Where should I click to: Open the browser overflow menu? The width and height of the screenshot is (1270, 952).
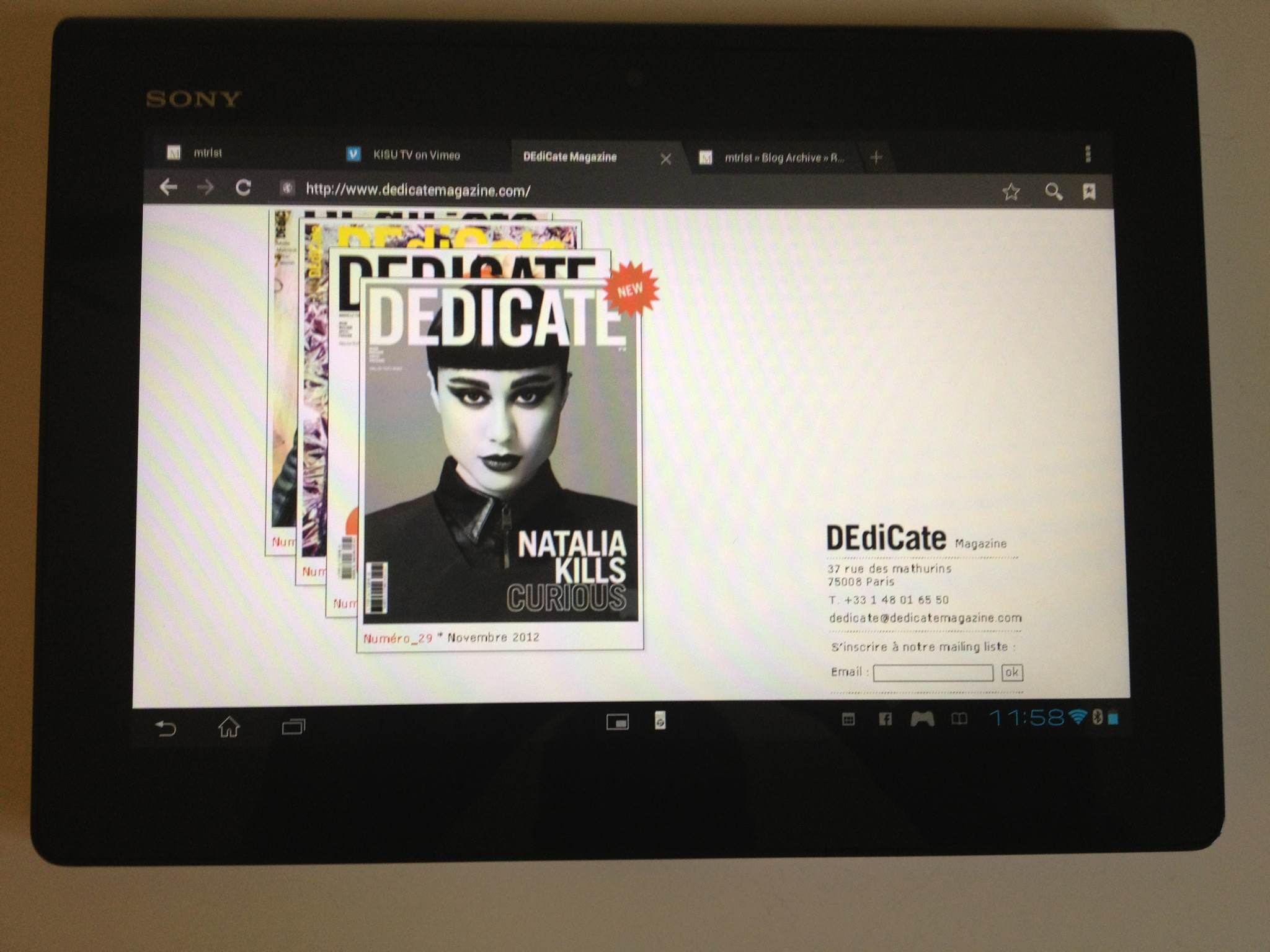point(1088,154)
